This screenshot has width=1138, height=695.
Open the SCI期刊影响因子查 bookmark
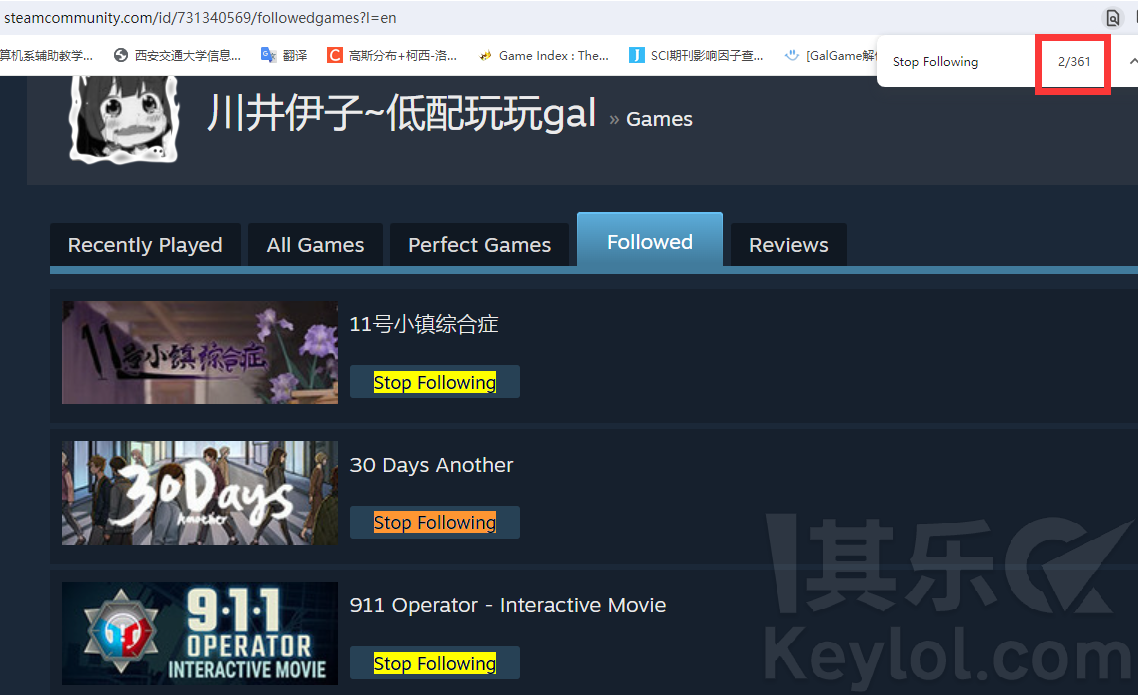tap(696, 55)
